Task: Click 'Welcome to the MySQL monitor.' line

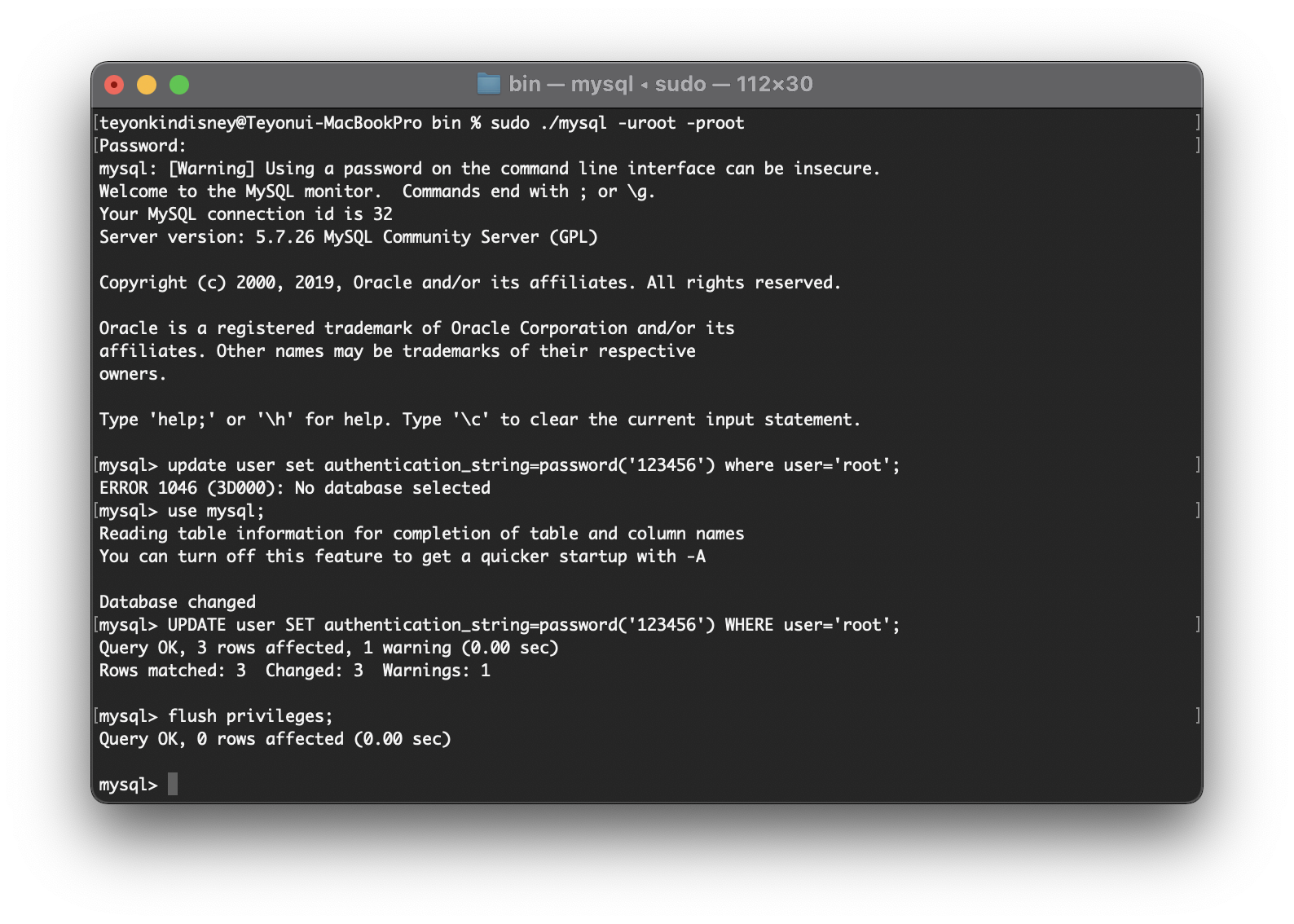Action: 377,191
